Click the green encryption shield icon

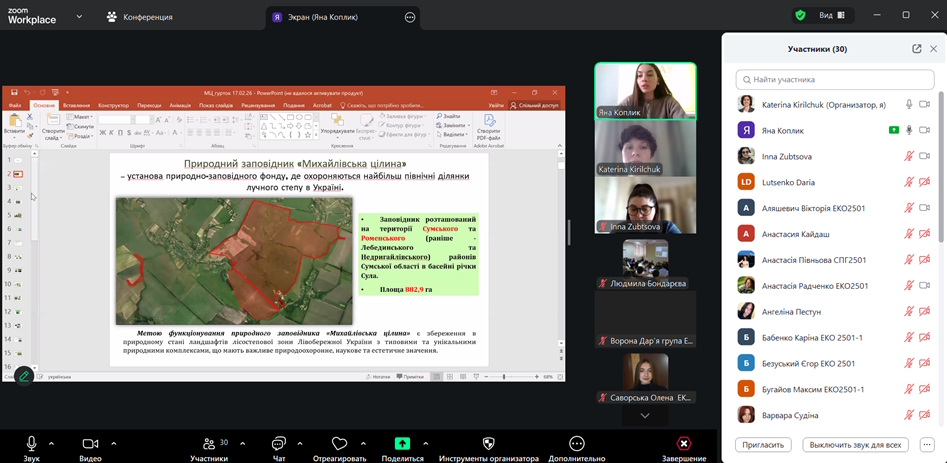(x=800, y=15)
